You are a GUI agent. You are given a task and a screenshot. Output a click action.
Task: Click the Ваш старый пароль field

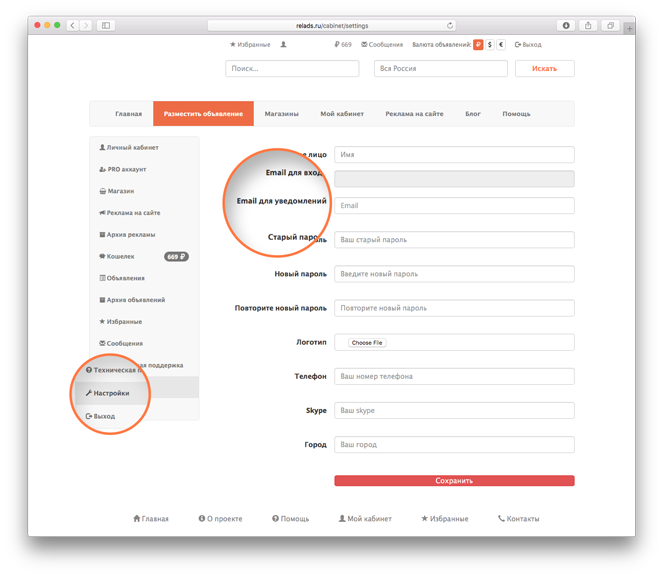pos(454,240)
